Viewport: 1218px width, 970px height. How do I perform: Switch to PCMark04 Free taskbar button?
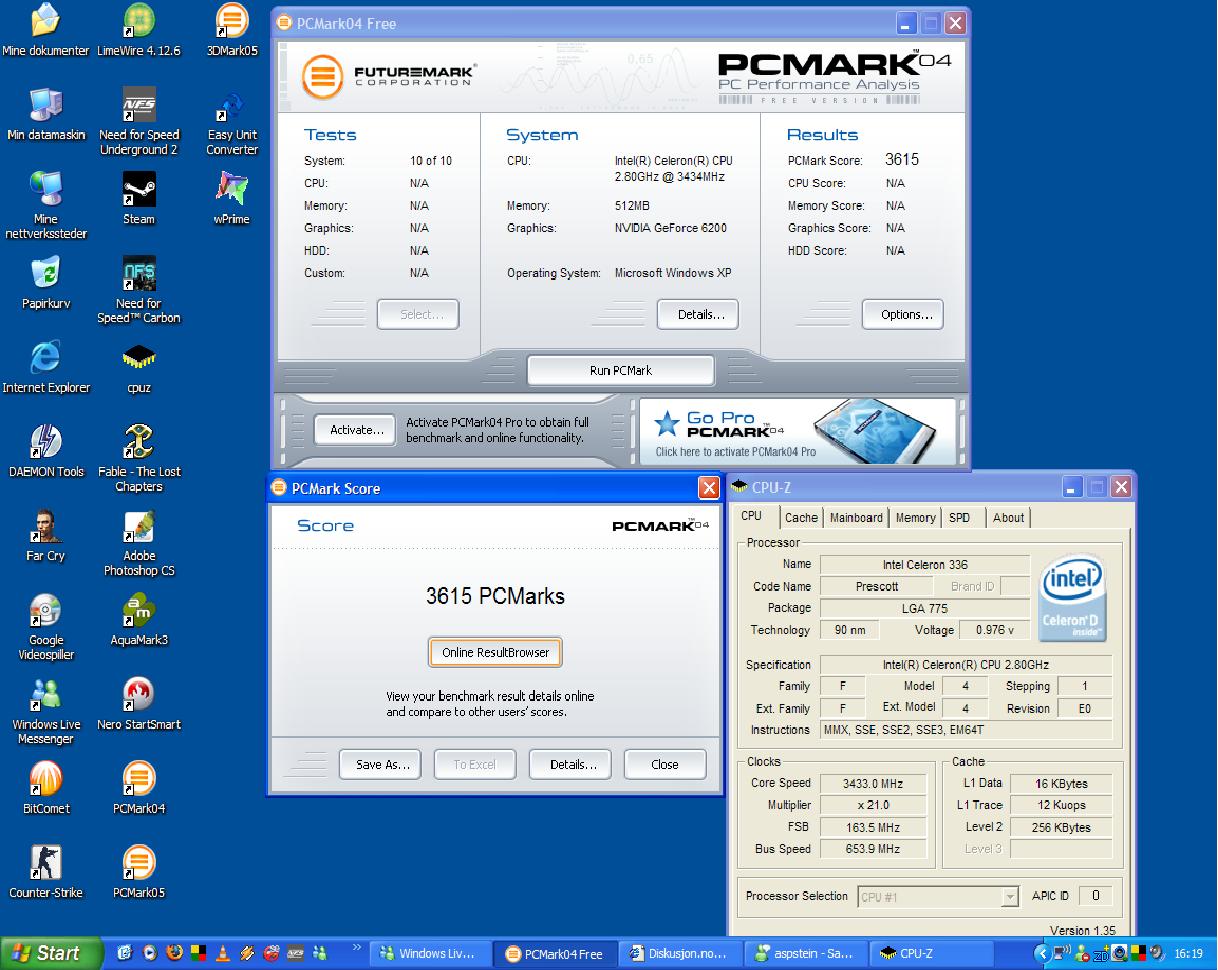554,953
